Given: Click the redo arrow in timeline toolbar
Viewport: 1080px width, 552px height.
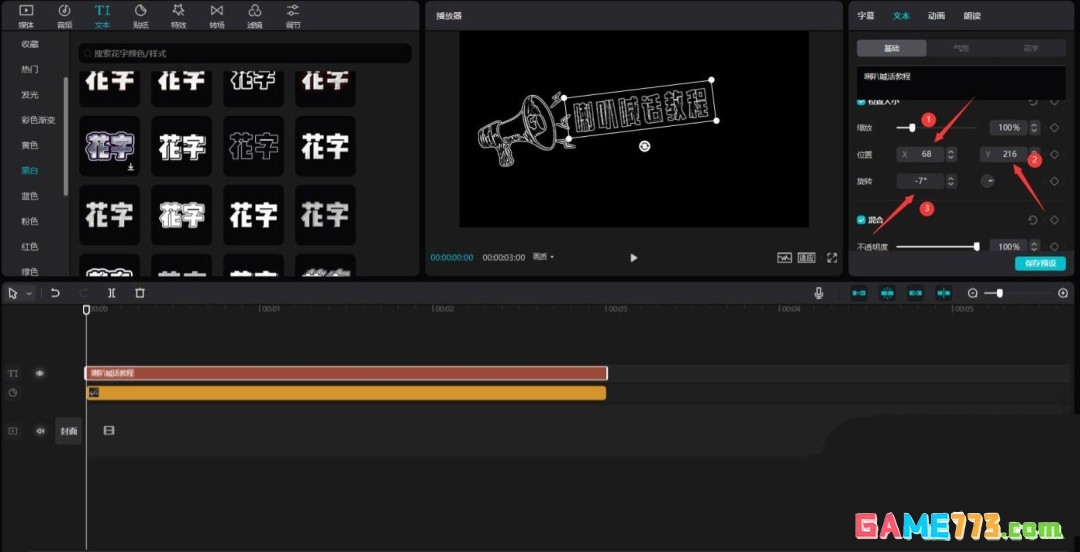Looking at the screenshot, I should click(83, 293).
